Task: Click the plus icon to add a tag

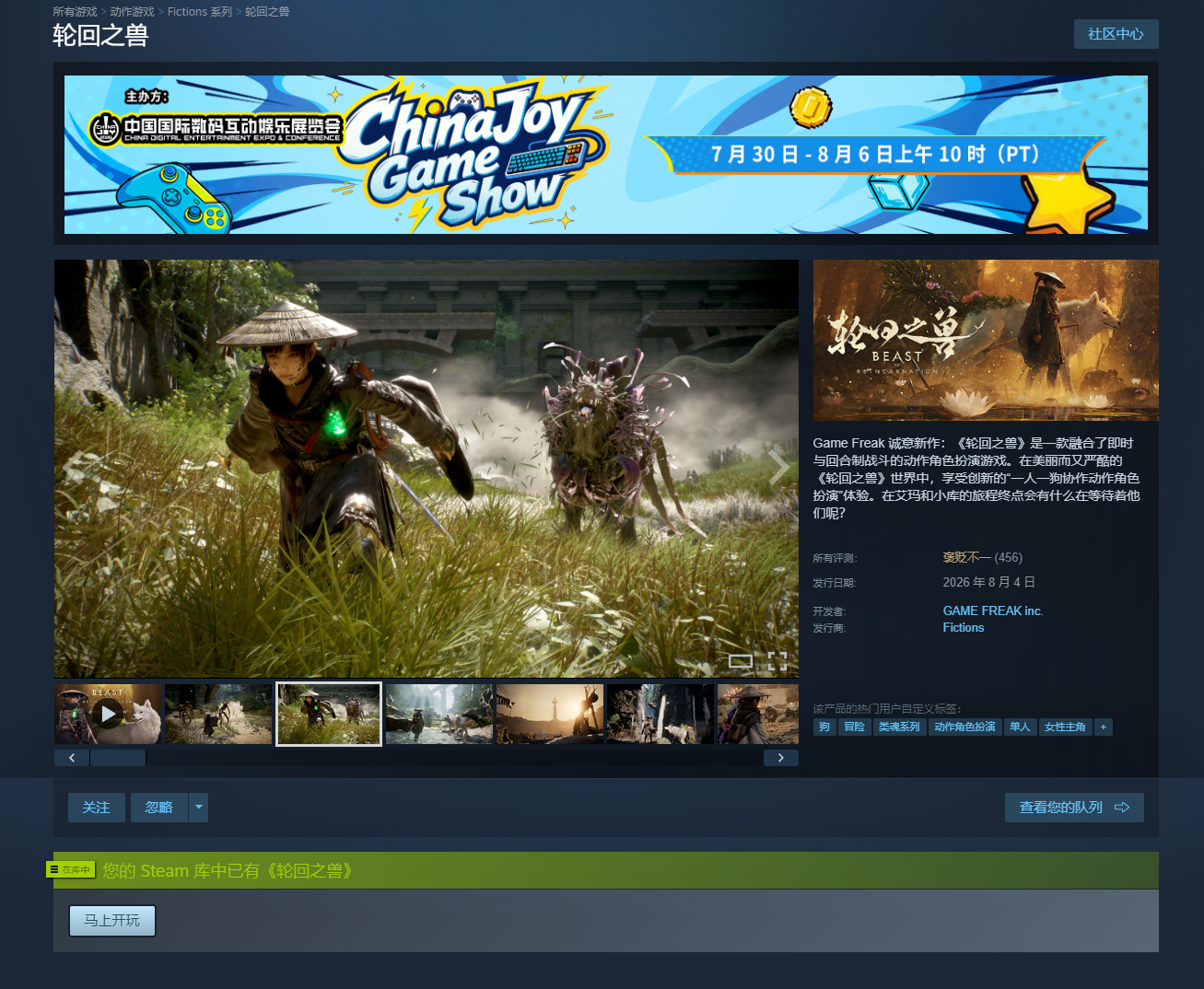Action: (x=1103, y=727)
